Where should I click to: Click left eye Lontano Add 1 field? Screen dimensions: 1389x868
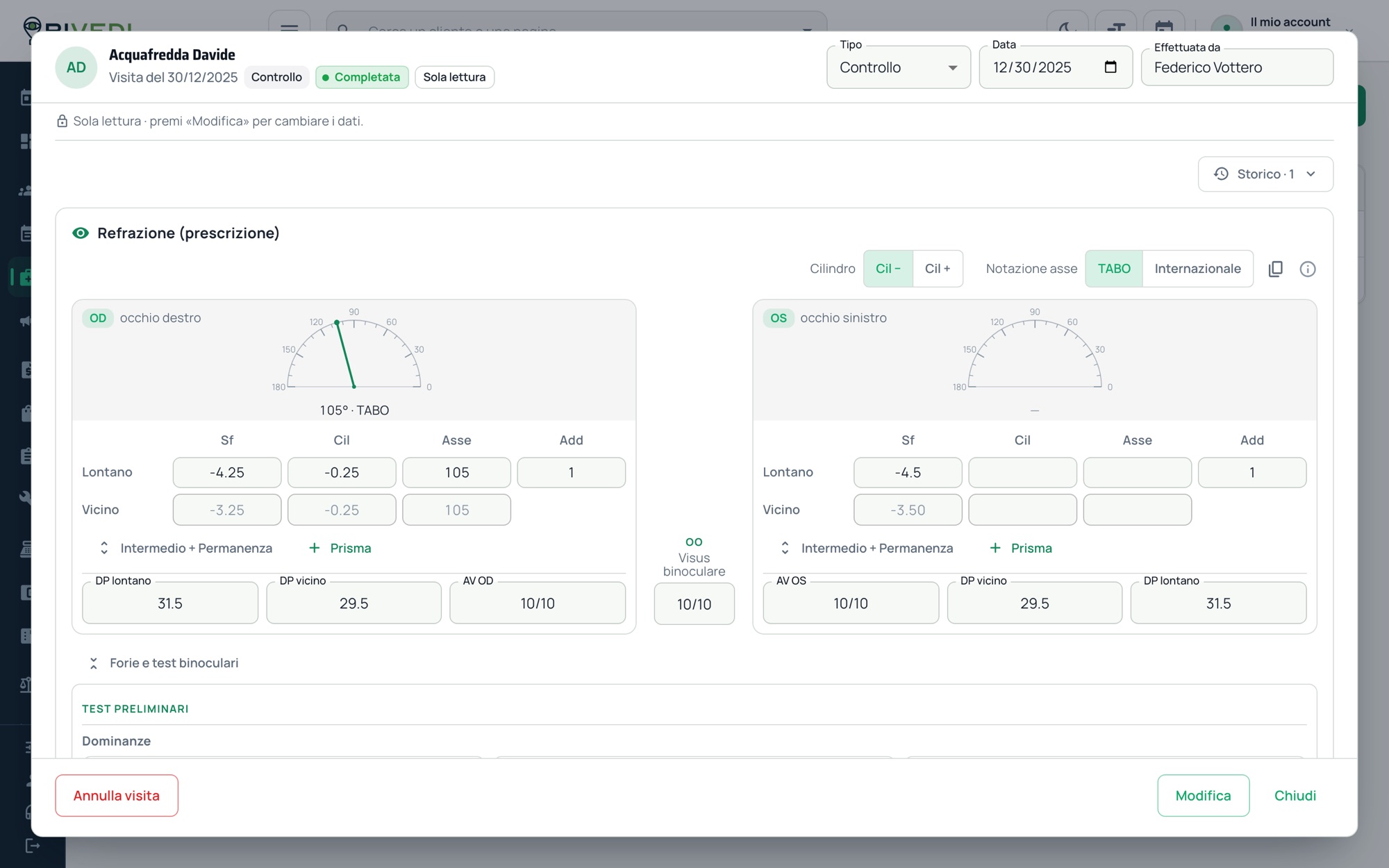click(x=1252, y=473)
